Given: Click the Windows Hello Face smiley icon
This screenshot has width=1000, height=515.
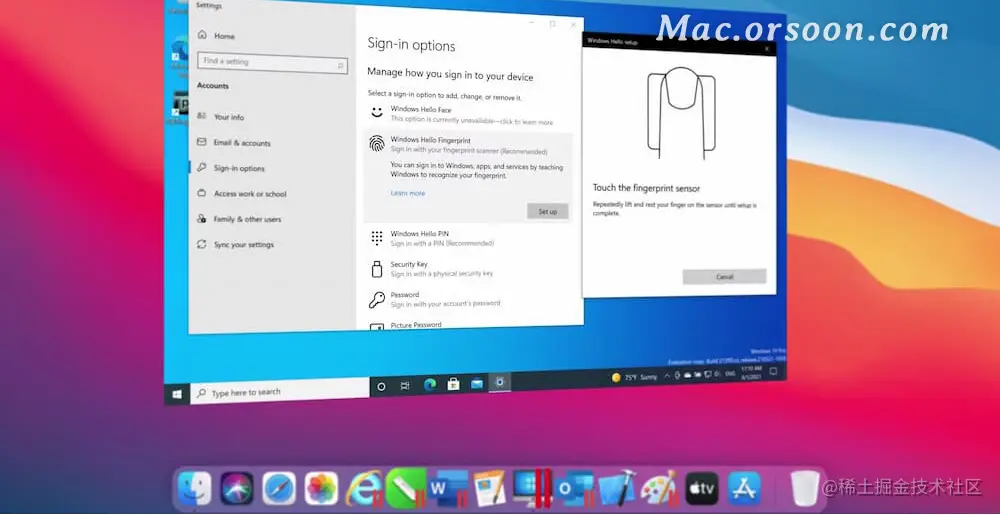Looking at the screenshot, I should point(377,112).
